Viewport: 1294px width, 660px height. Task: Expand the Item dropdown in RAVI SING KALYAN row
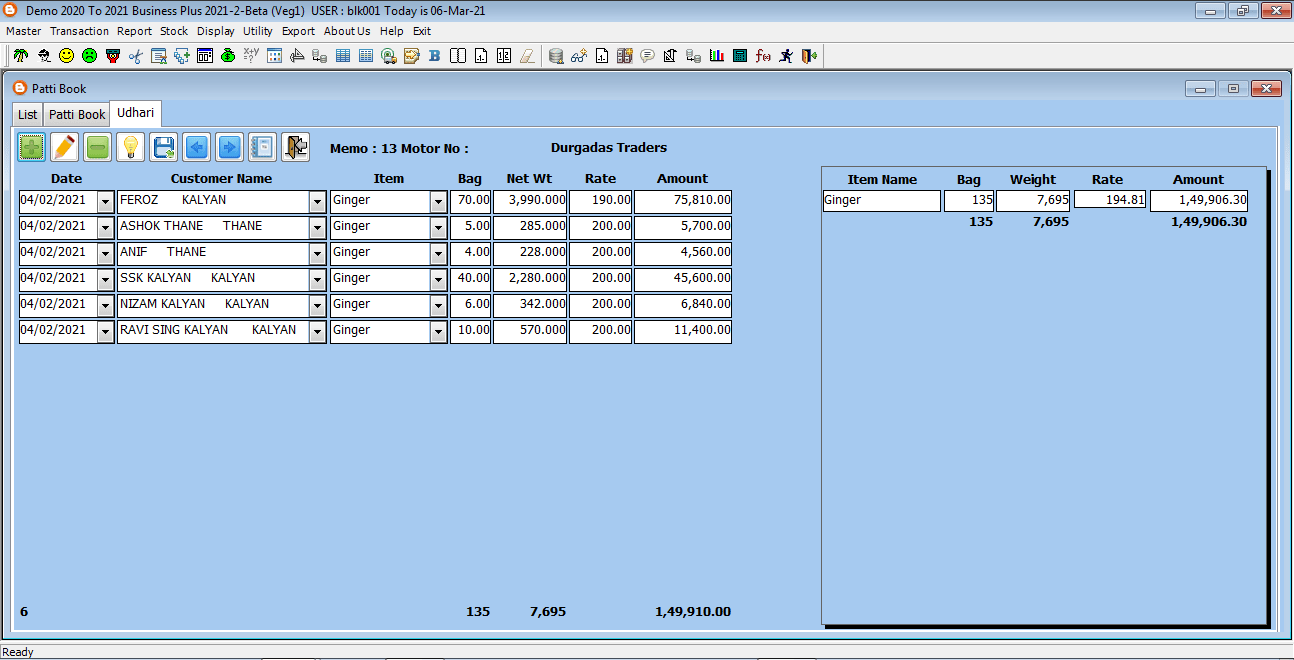coord(438,331)
